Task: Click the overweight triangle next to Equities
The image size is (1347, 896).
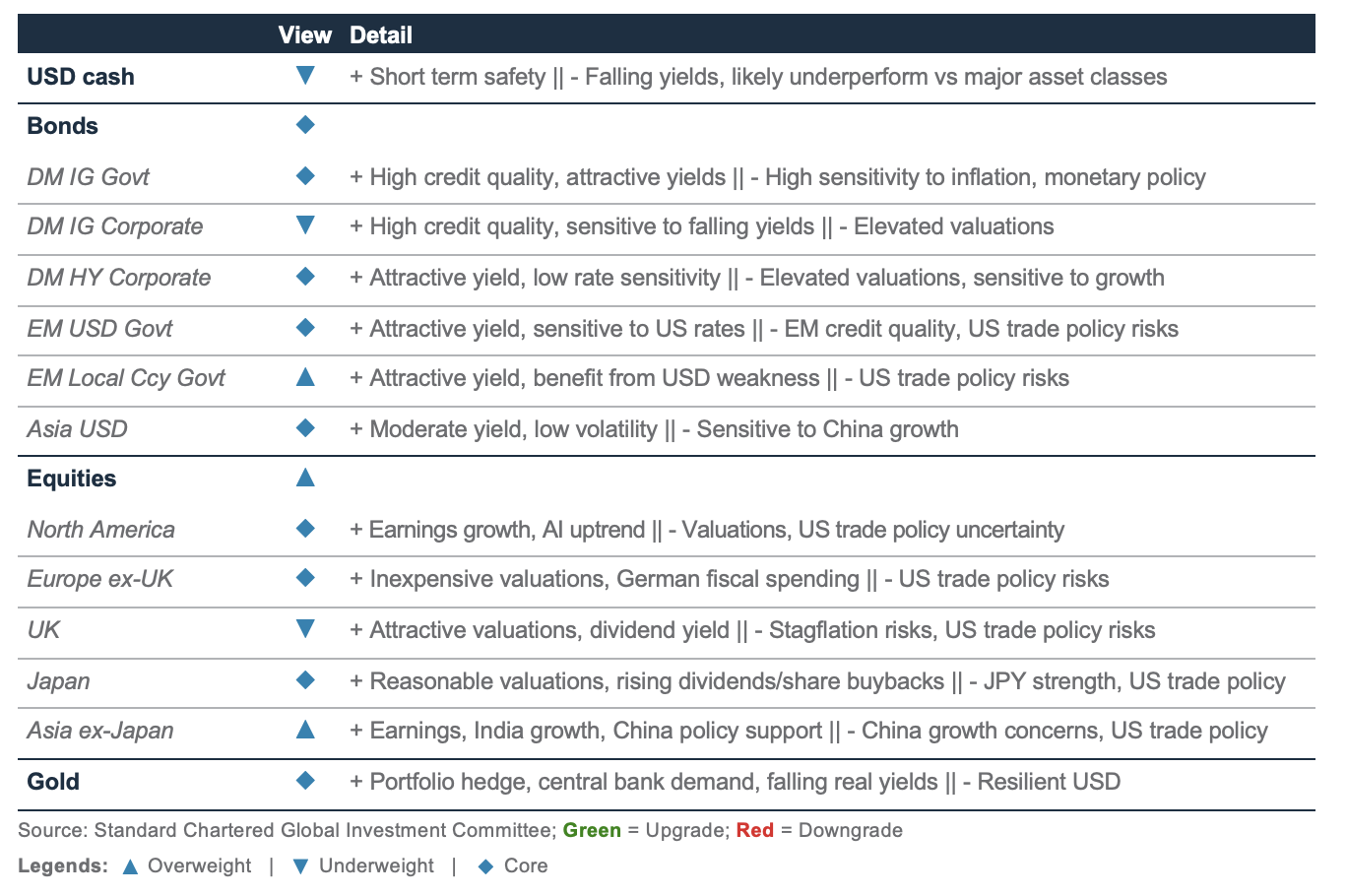Action: (x=305, y=477)
